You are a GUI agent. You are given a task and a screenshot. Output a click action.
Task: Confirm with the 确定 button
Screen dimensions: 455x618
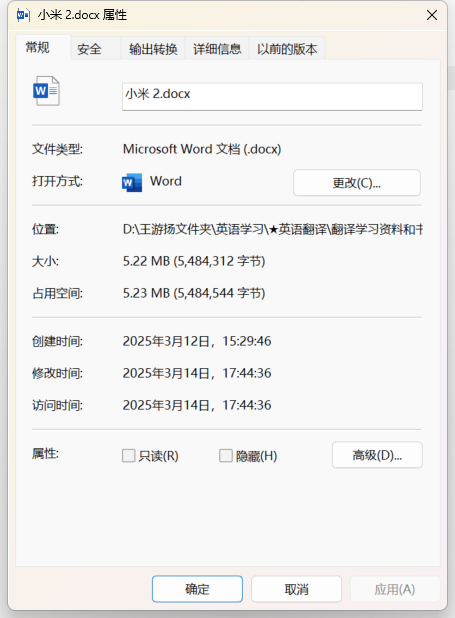(197, 589)
